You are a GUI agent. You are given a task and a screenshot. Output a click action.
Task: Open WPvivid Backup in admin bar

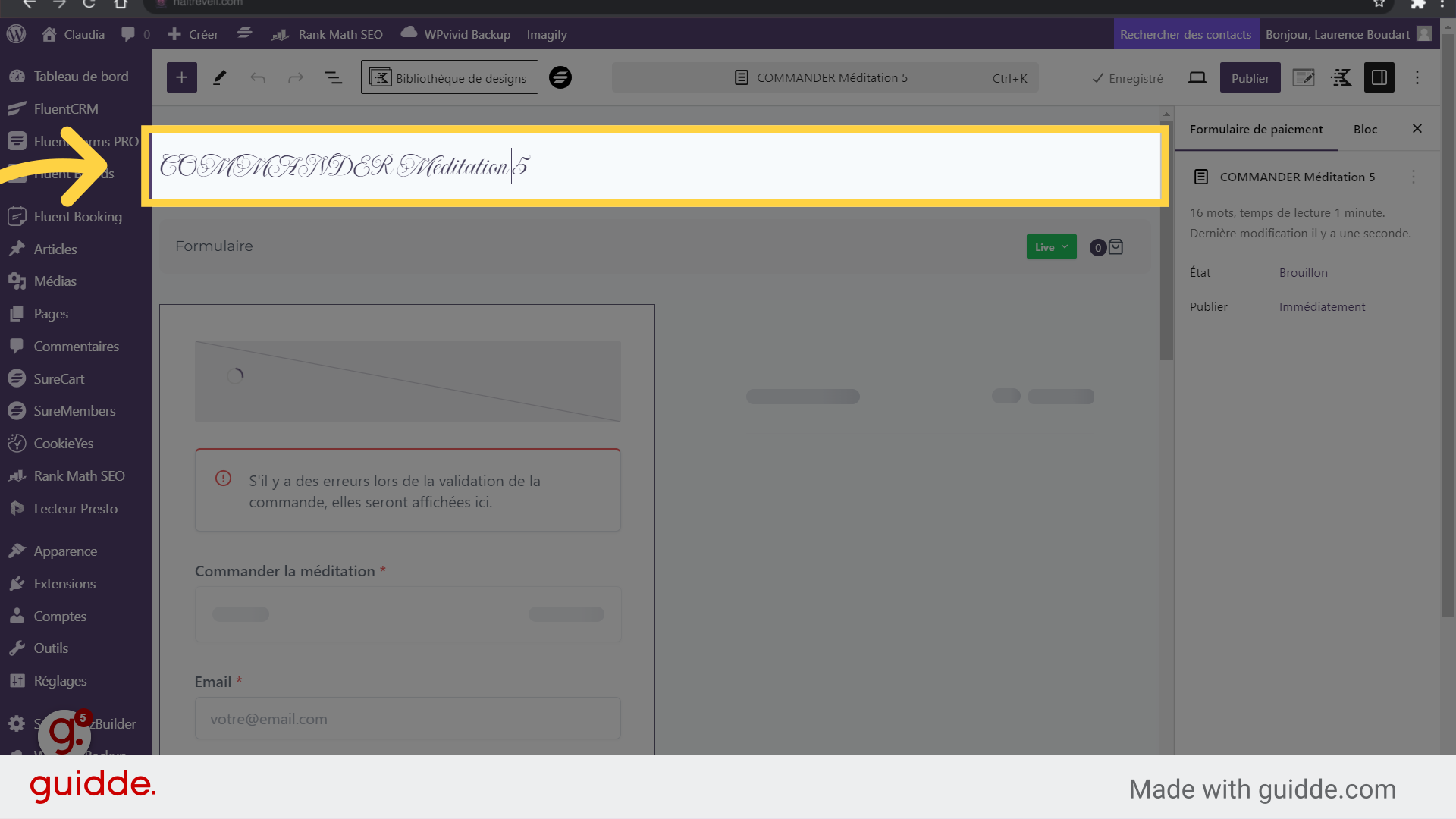click(x=456, y=34)
